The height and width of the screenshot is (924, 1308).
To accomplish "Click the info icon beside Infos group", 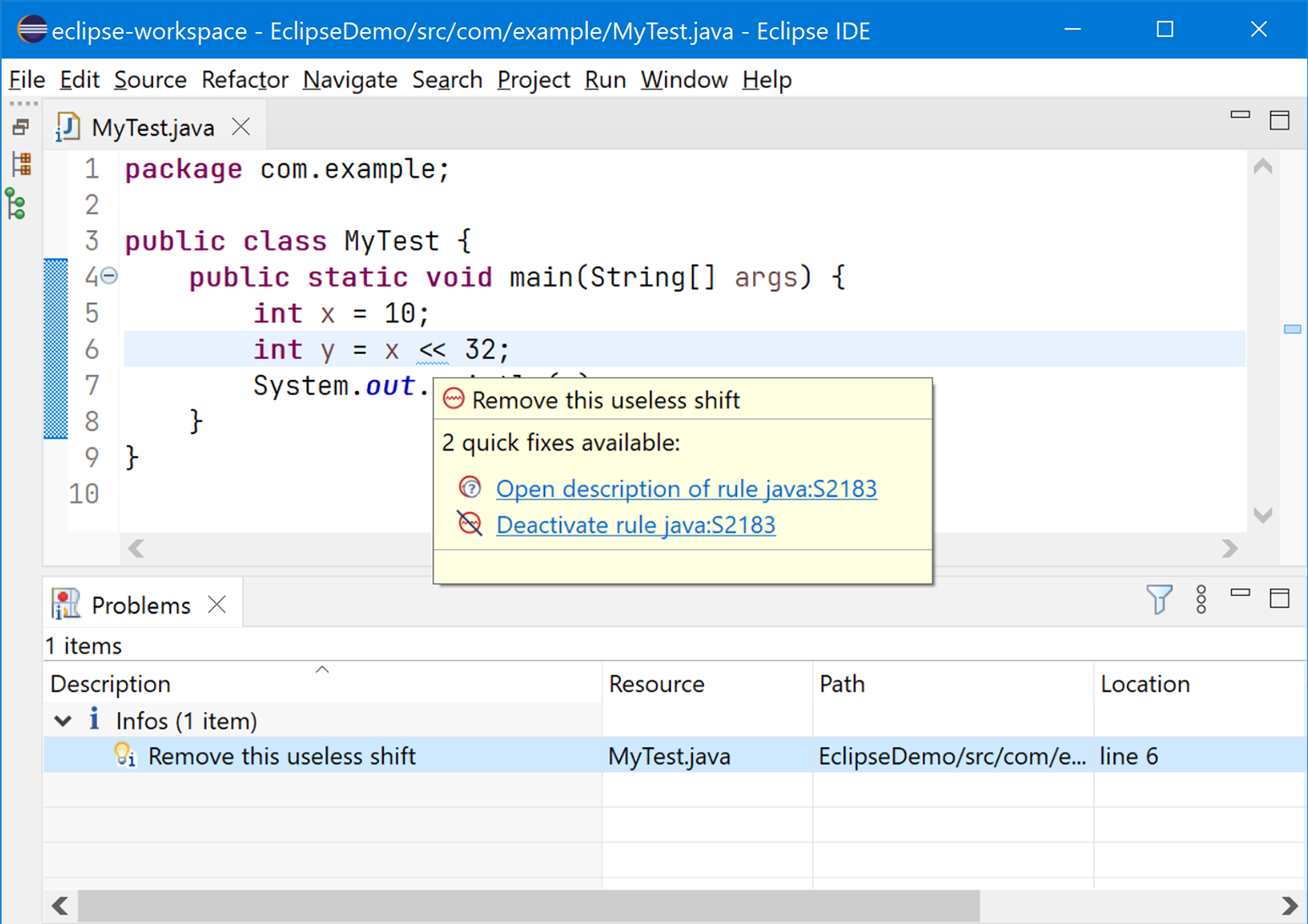I will point(94,719).
